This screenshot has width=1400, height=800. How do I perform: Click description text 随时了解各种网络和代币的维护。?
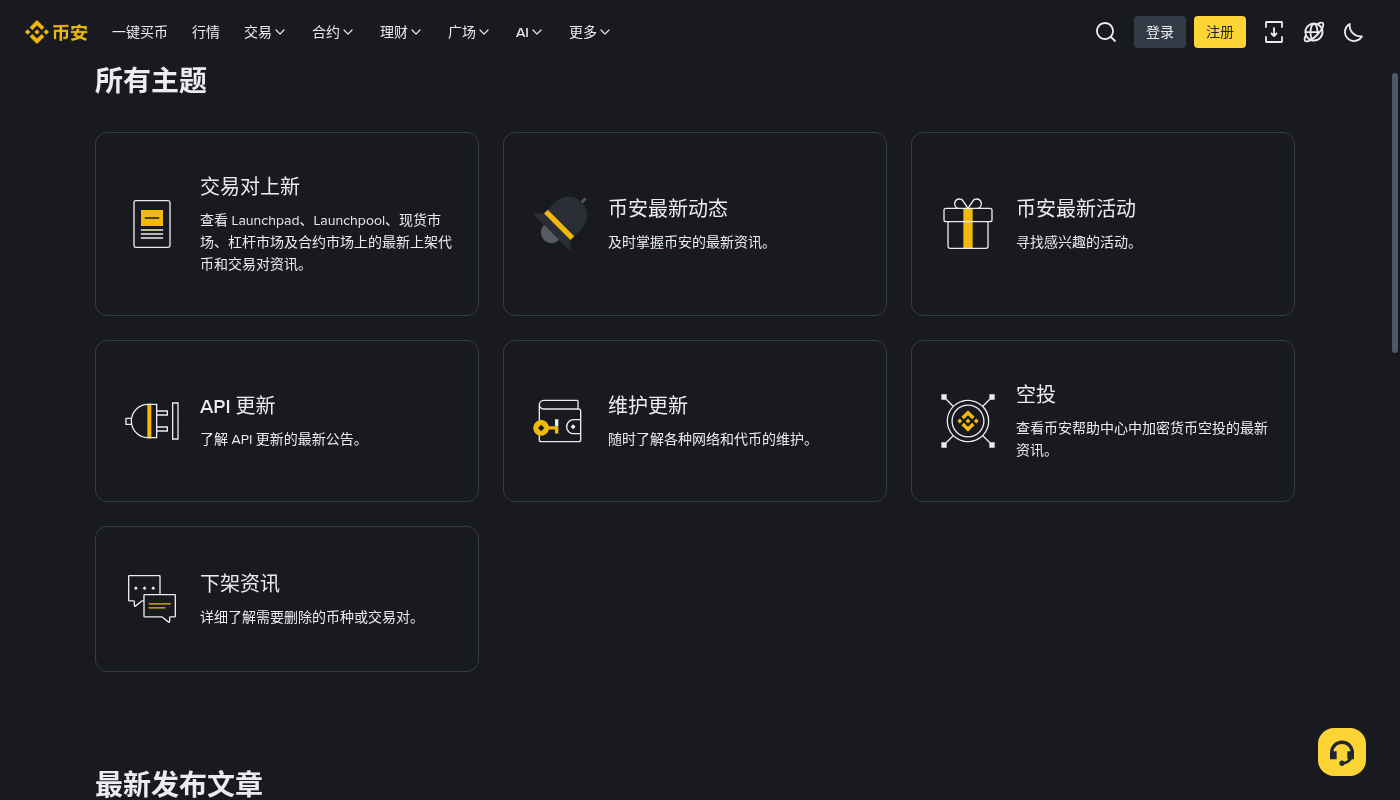[713, 439]
